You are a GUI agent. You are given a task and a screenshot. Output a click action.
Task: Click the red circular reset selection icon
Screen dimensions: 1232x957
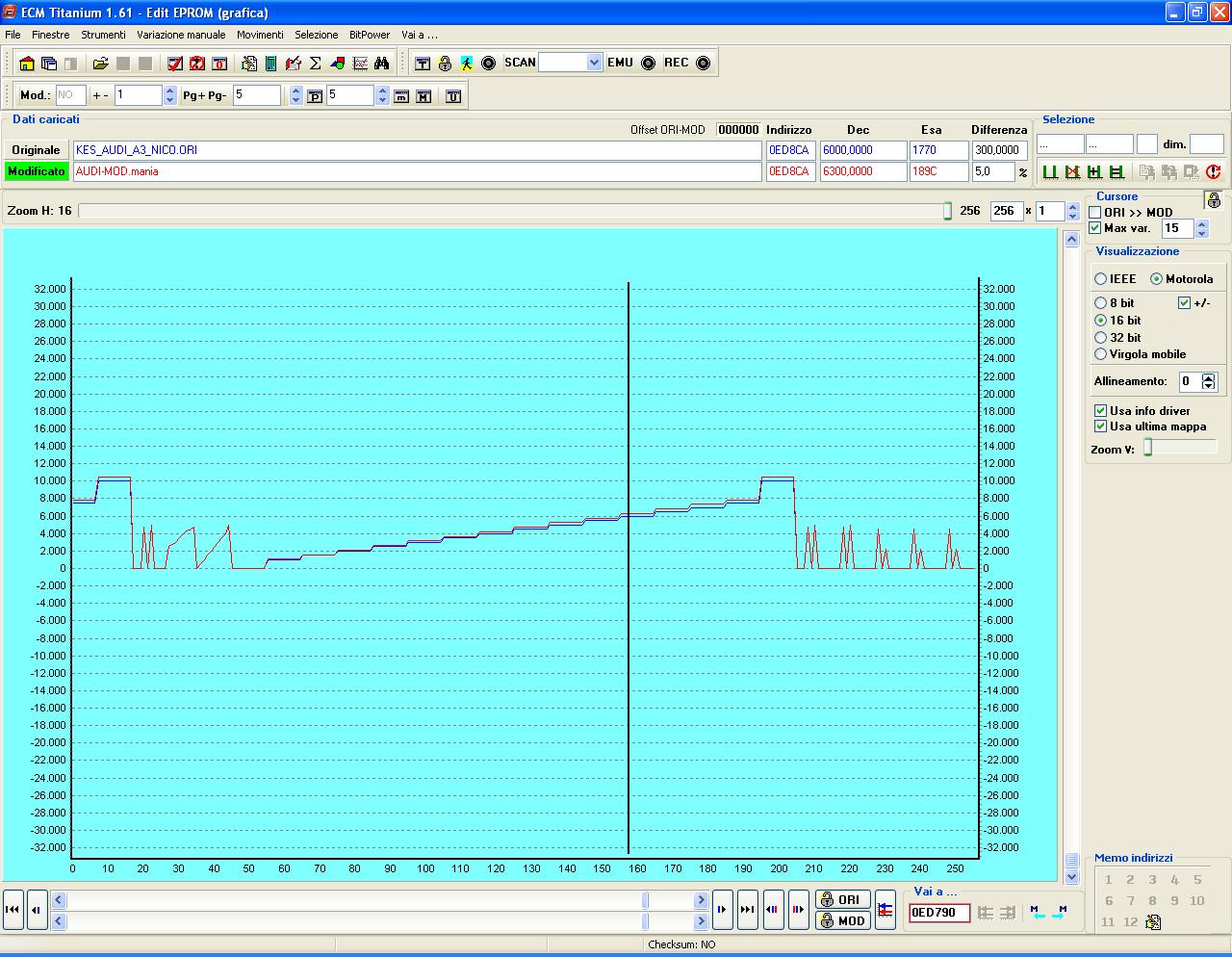(x=1213, y=172)
